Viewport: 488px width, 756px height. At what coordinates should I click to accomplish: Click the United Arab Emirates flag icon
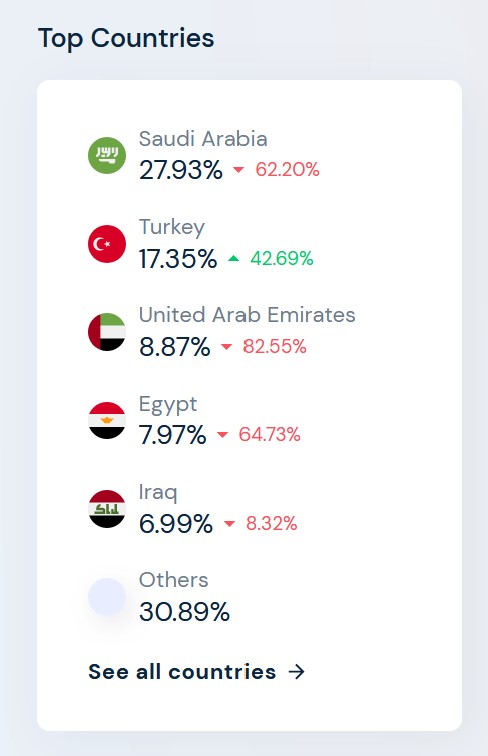pyautogui.click(x=107, y=332)
